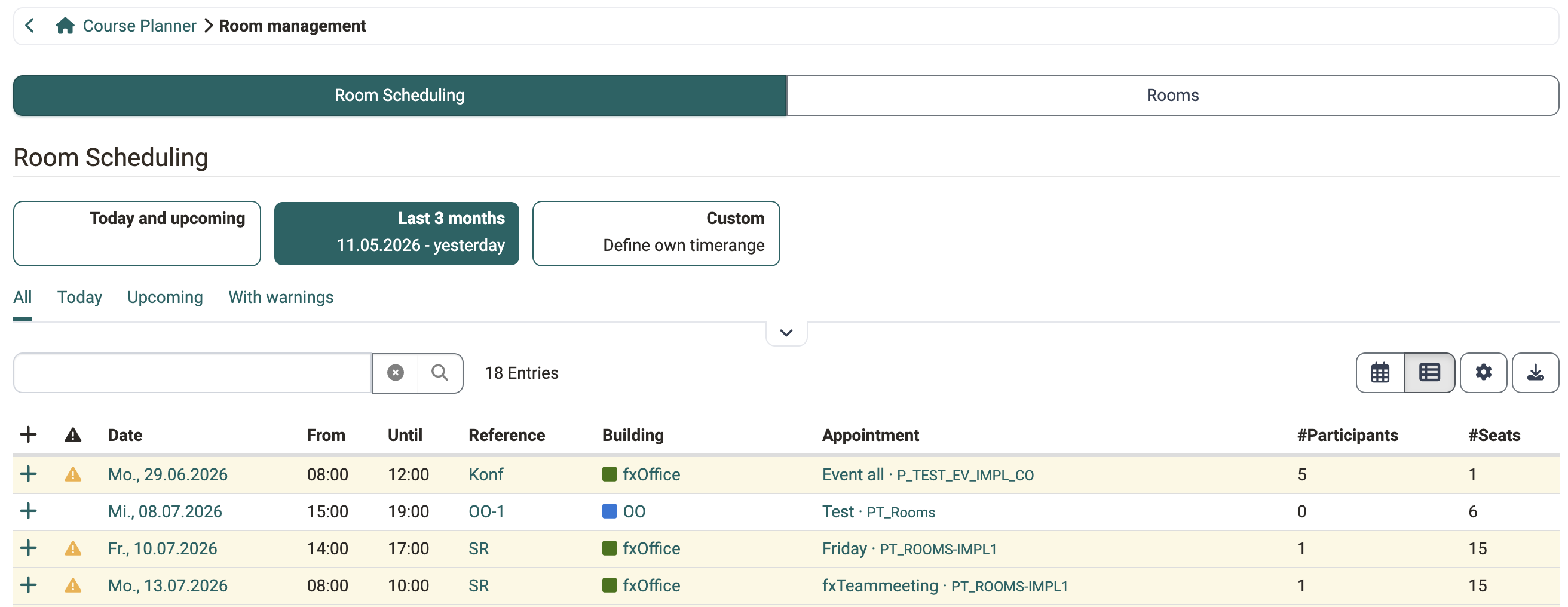Open SR reference in fxTeammeeting row
1568x607 pixels.
[x=479, y=585]
